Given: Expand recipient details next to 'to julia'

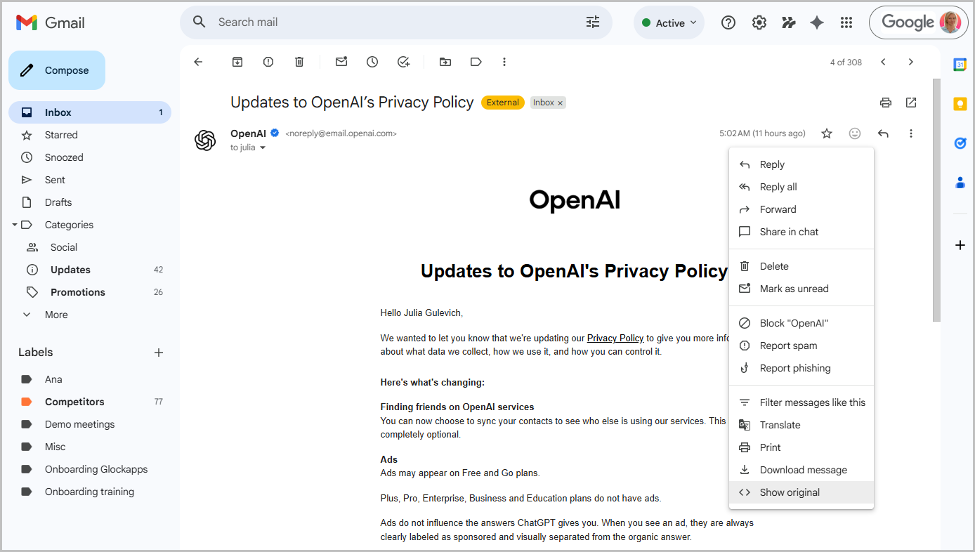Looking at the screenshot, I should pyautogui.click(x=263, y=148).
